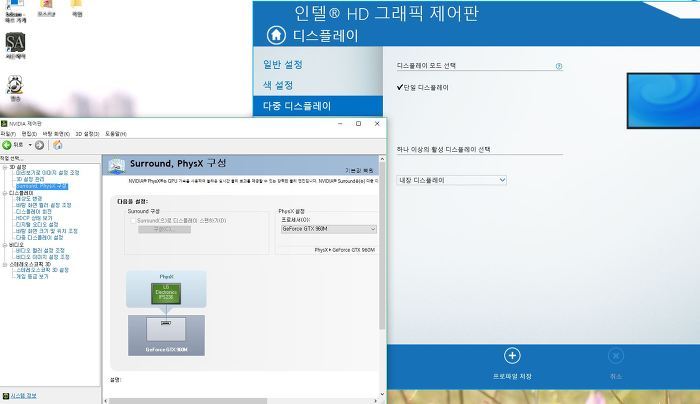Click the NVIDIA vertical scrollbar thumb

click(x=382, y=246)
